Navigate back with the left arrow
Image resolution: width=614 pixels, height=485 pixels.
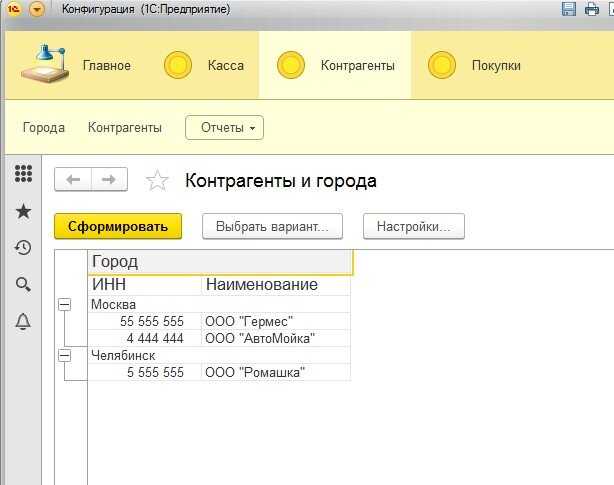point(73,180)
